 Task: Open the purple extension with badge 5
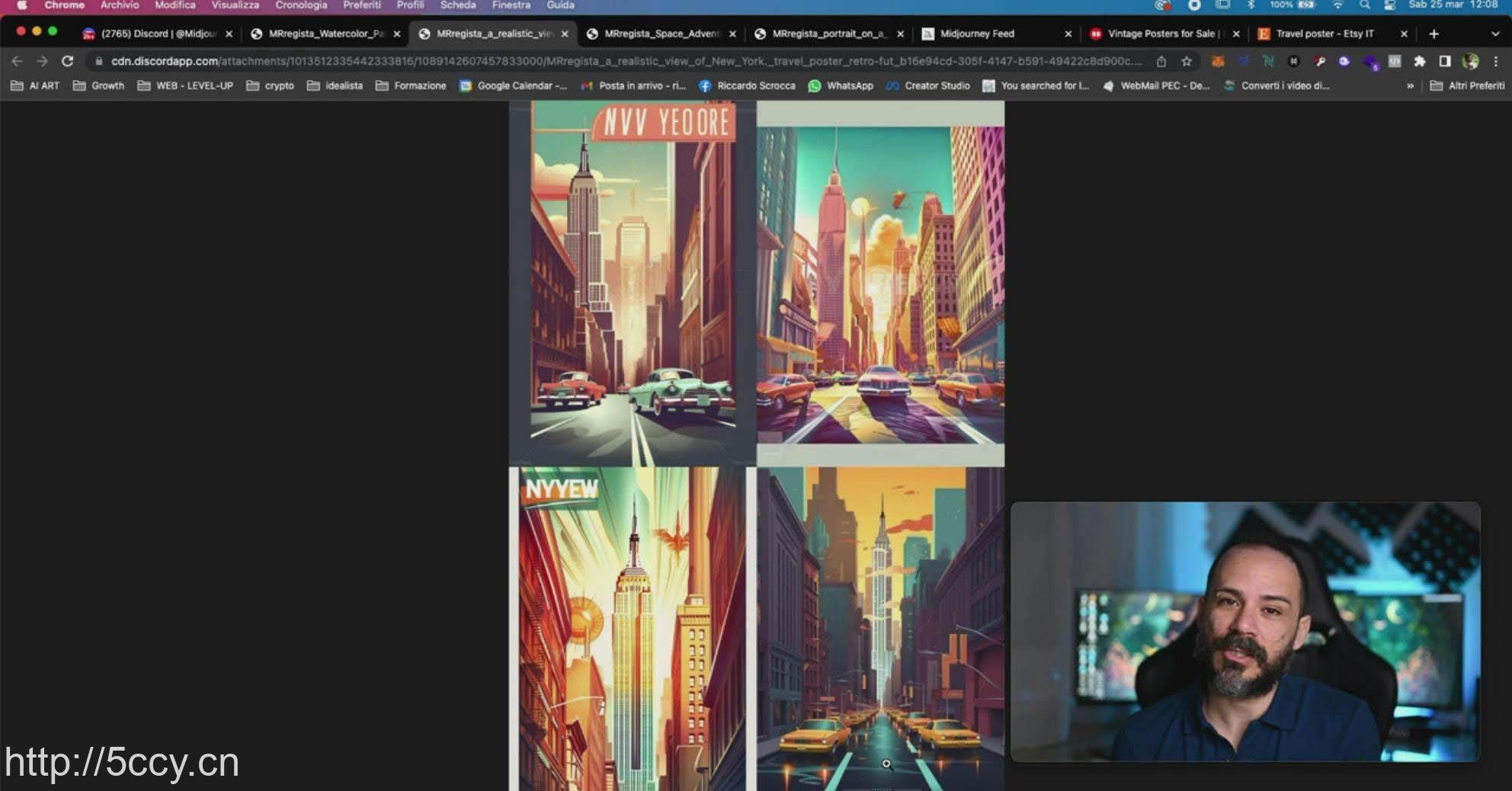pos(1370,62)
